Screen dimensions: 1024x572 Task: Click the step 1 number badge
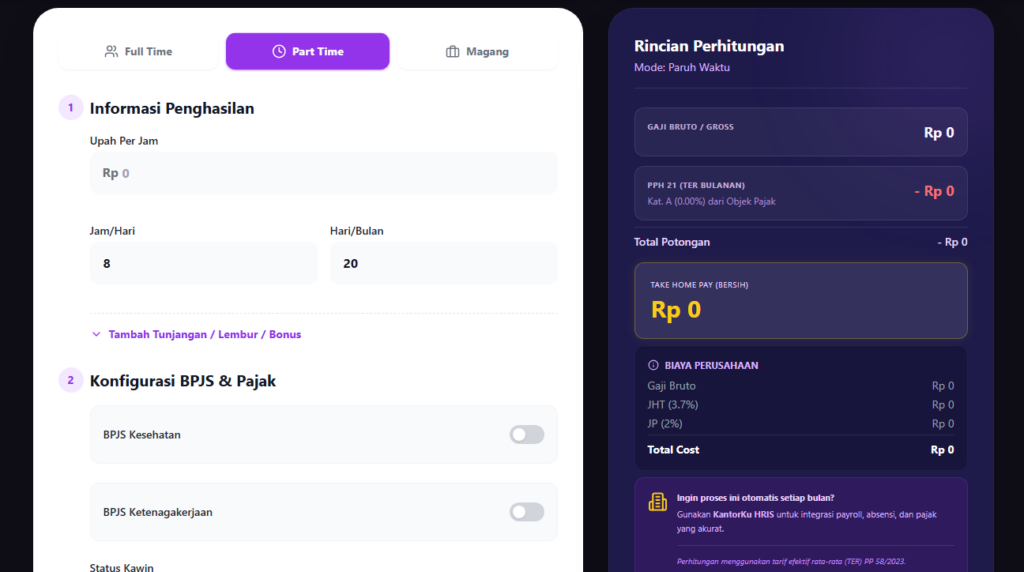coord(71,108)
